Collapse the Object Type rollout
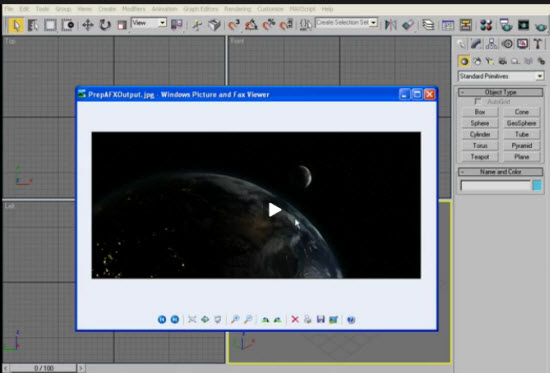 tap(501, 92)
